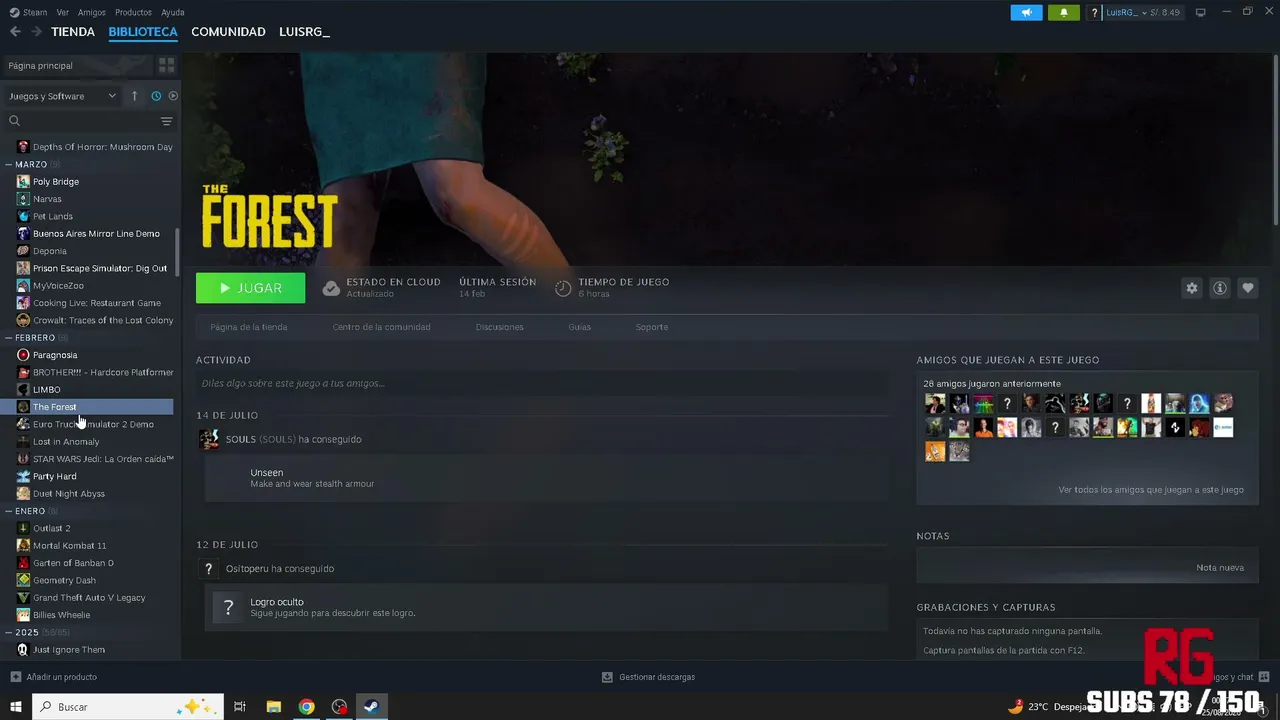The image size is (1280, 720).
Task: Expand the Juegos y Software dropdown
Action: click(x=63, y=96)
